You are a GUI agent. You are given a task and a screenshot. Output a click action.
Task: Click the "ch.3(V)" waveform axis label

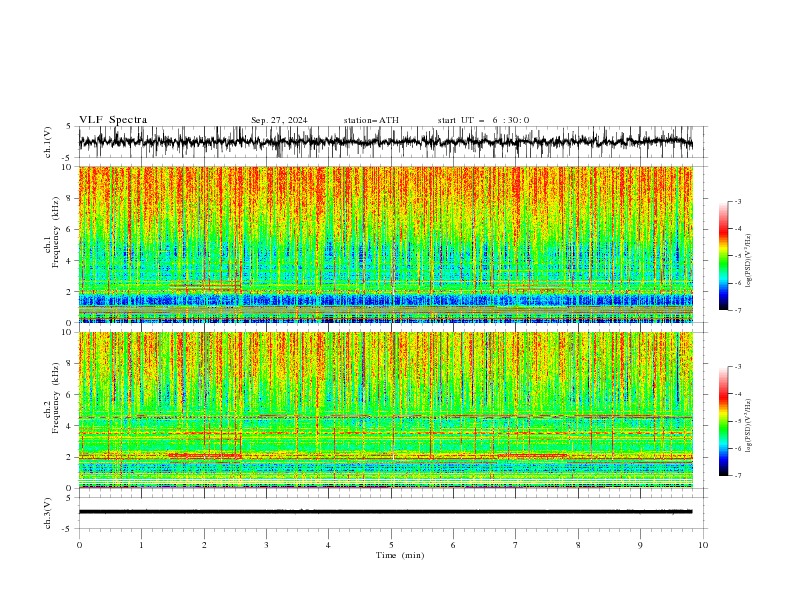tap(48, 513)
